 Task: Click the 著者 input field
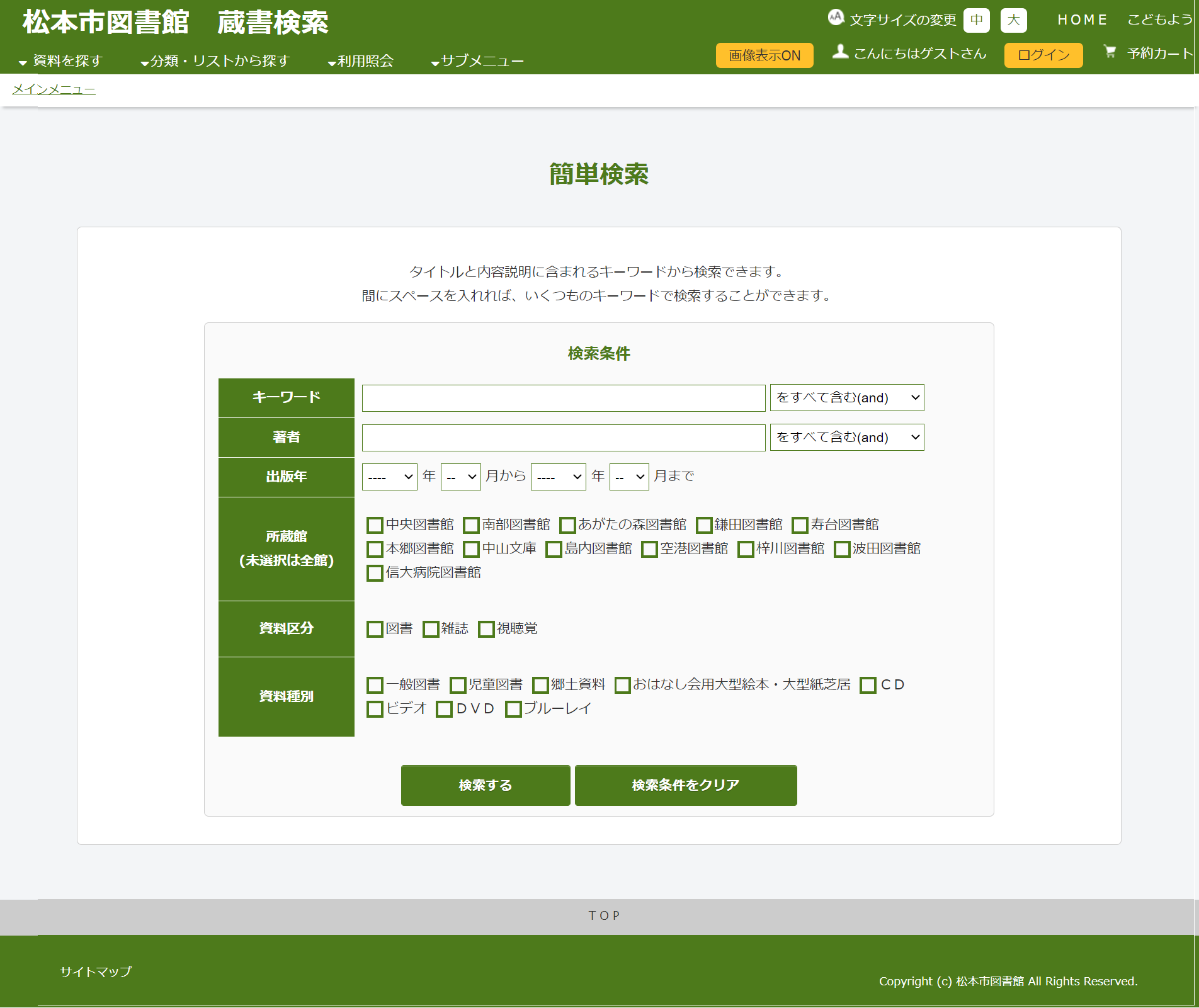pos(564,438)
